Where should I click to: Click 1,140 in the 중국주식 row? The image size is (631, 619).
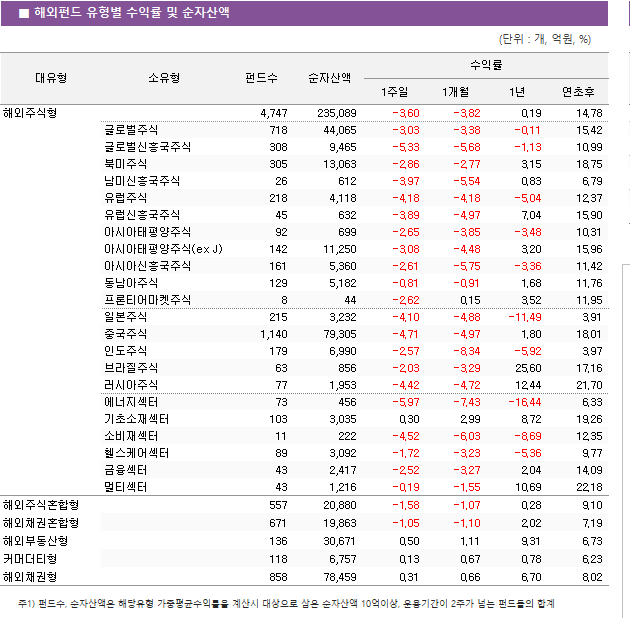coord(274,334)
